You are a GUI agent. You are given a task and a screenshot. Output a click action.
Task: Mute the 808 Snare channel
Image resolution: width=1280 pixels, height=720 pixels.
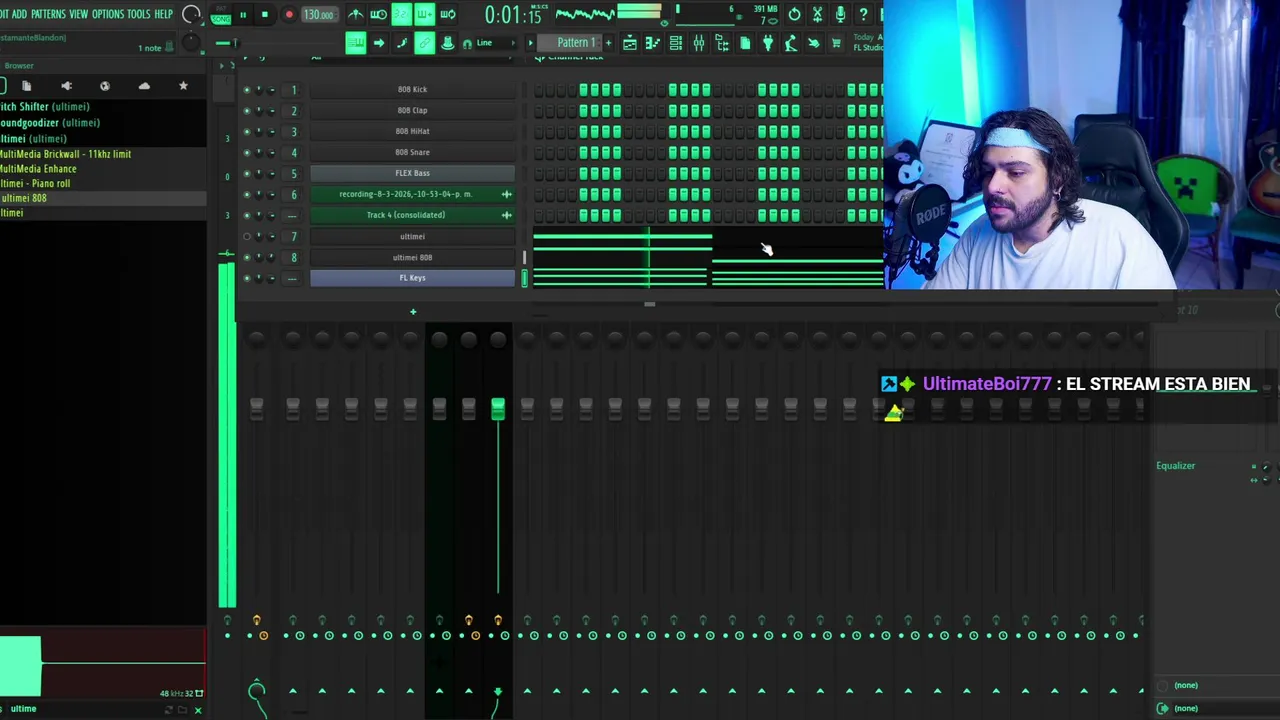click(x=247, y=153)
